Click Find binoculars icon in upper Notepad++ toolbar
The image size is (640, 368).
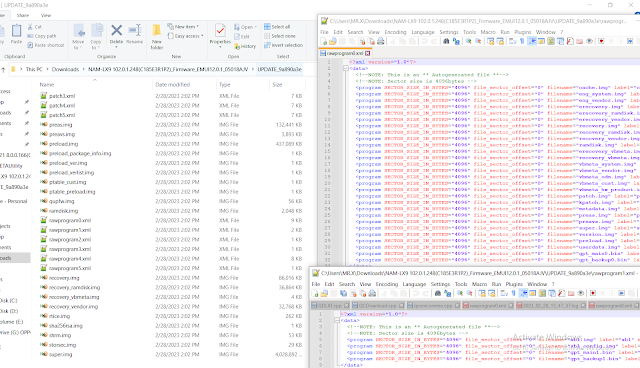click(x=446, y=41)
